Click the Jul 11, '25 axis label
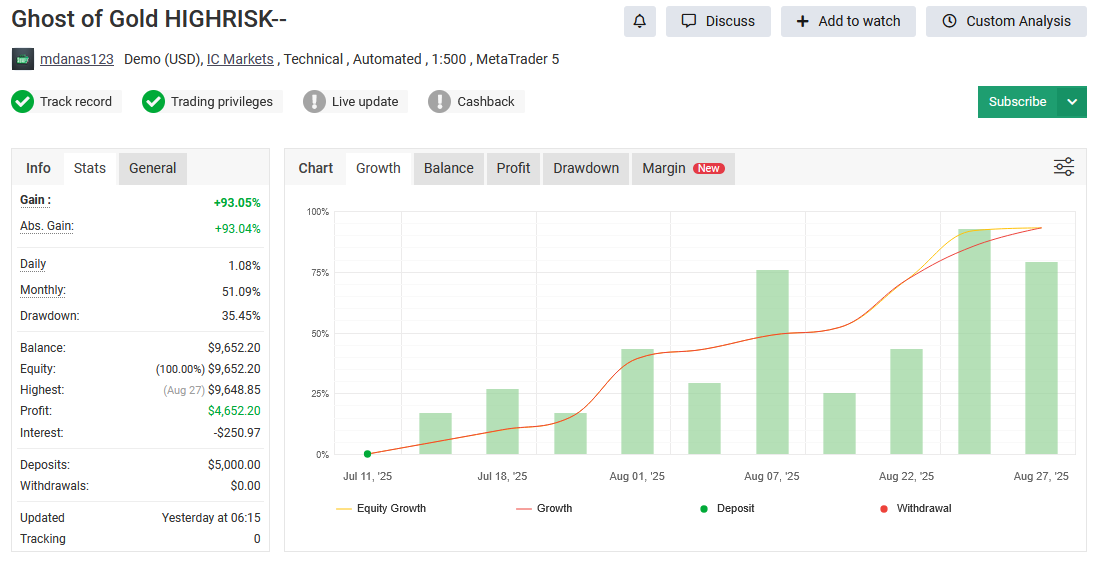The height and width of the screenshot is (567, 1102). [x=368, y=476]
